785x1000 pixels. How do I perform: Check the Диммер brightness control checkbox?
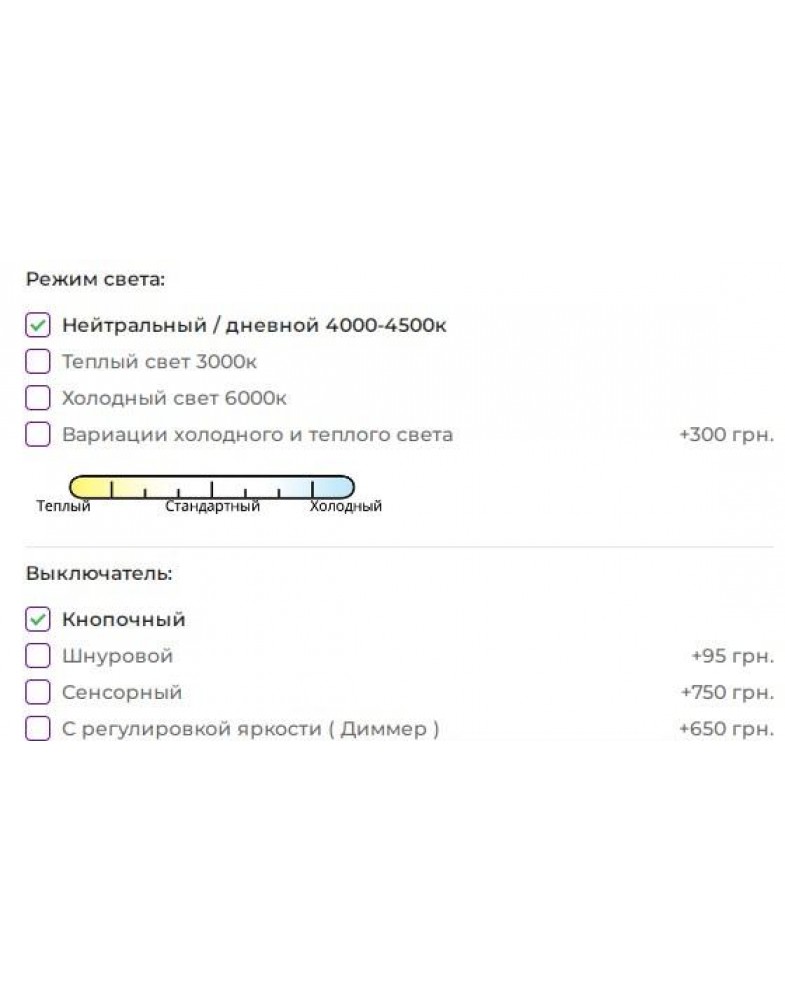tap(38, 728)
